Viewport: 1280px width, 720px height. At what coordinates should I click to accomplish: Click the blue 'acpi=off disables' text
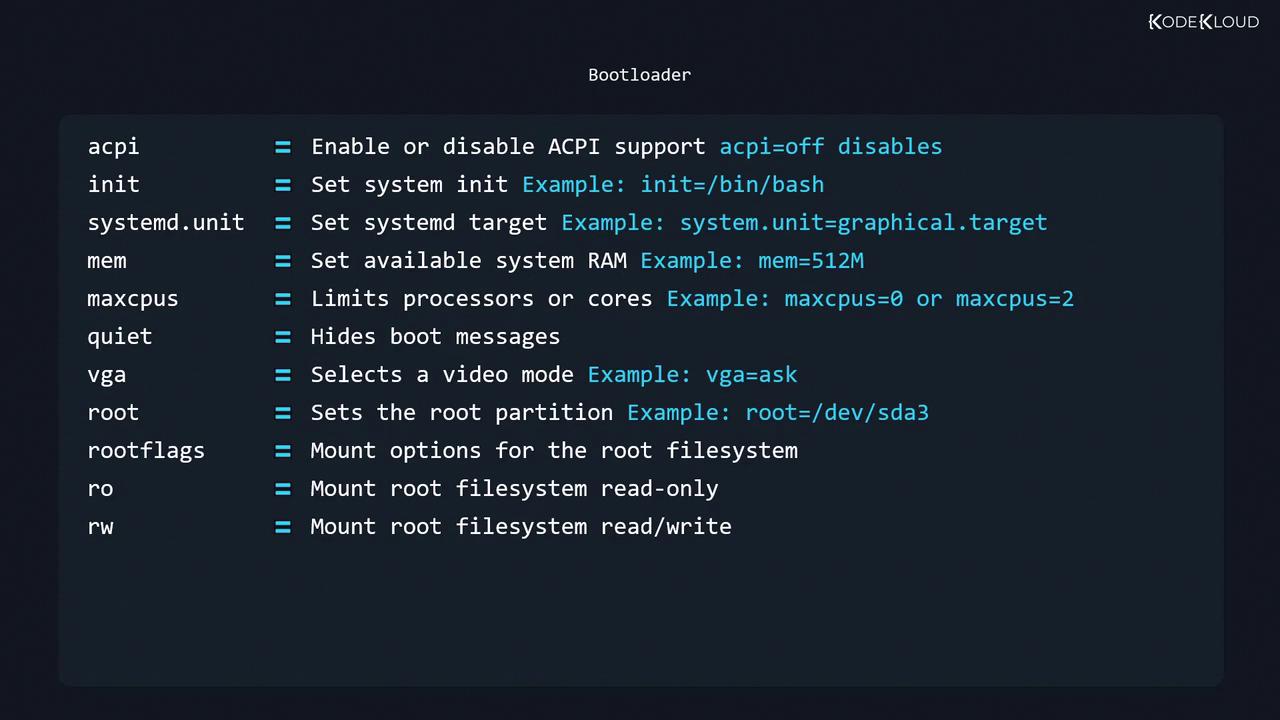point(830,147)
